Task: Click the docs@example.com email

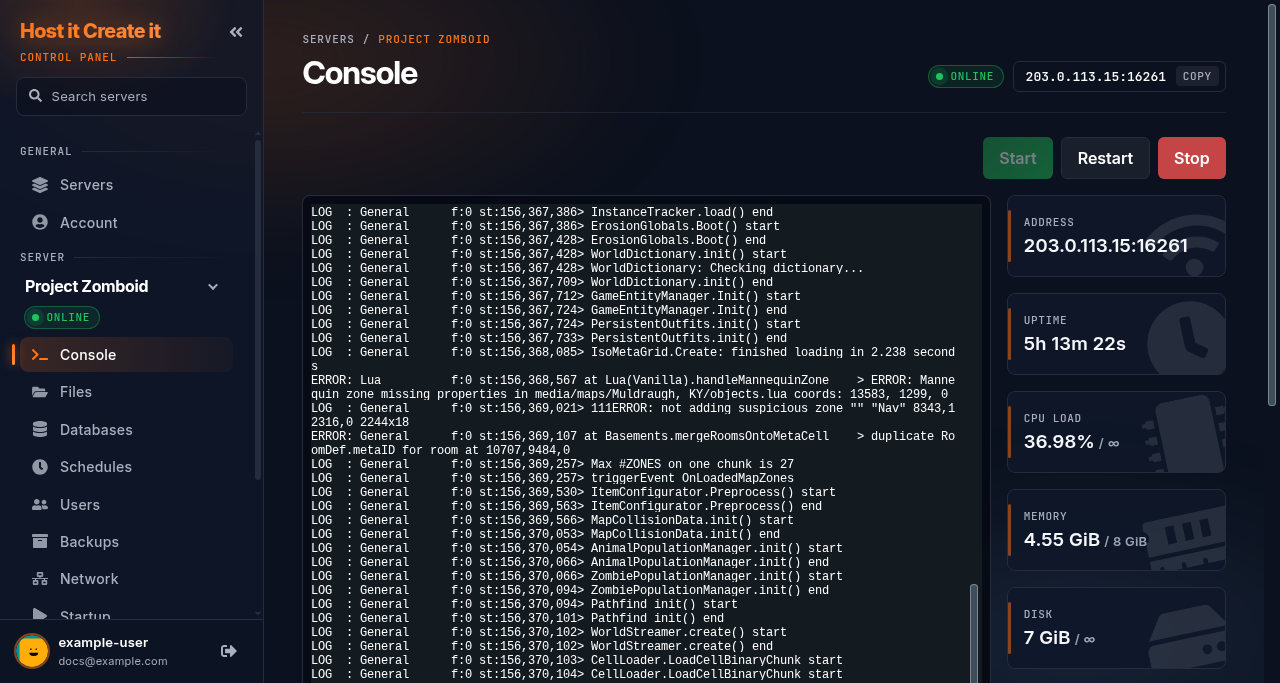Action: click(x=113, y=661)
